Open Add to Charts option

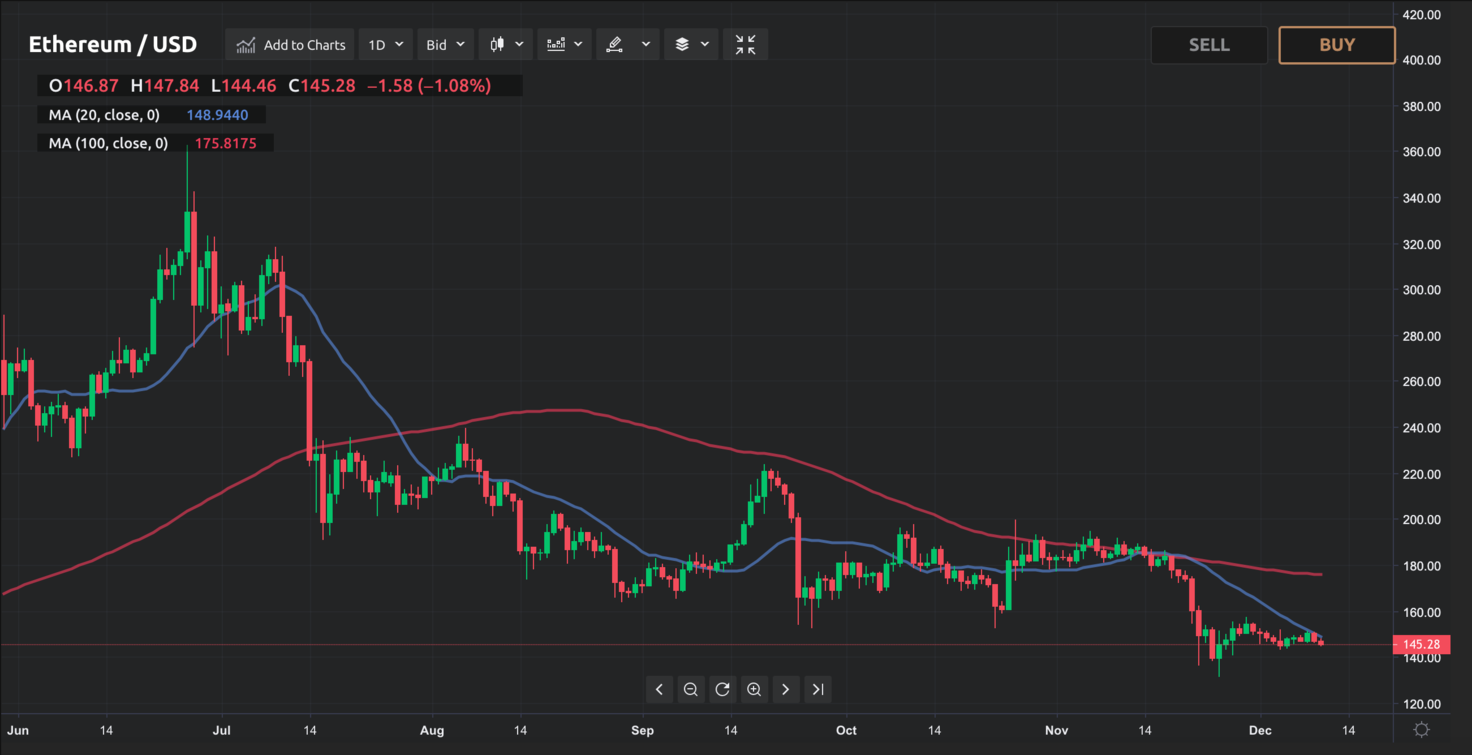(x=289, y=44)
